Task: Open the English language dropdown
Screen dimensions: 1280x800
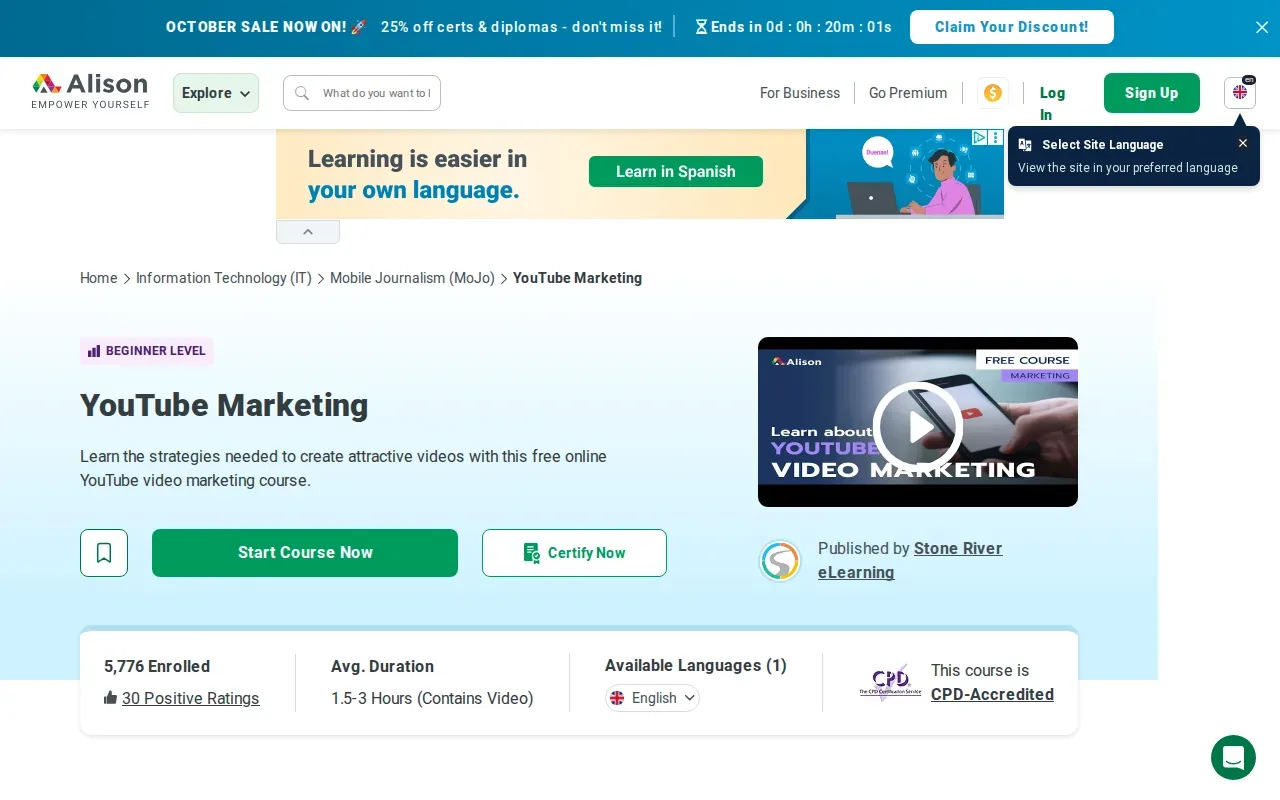Action: (652, 698)
